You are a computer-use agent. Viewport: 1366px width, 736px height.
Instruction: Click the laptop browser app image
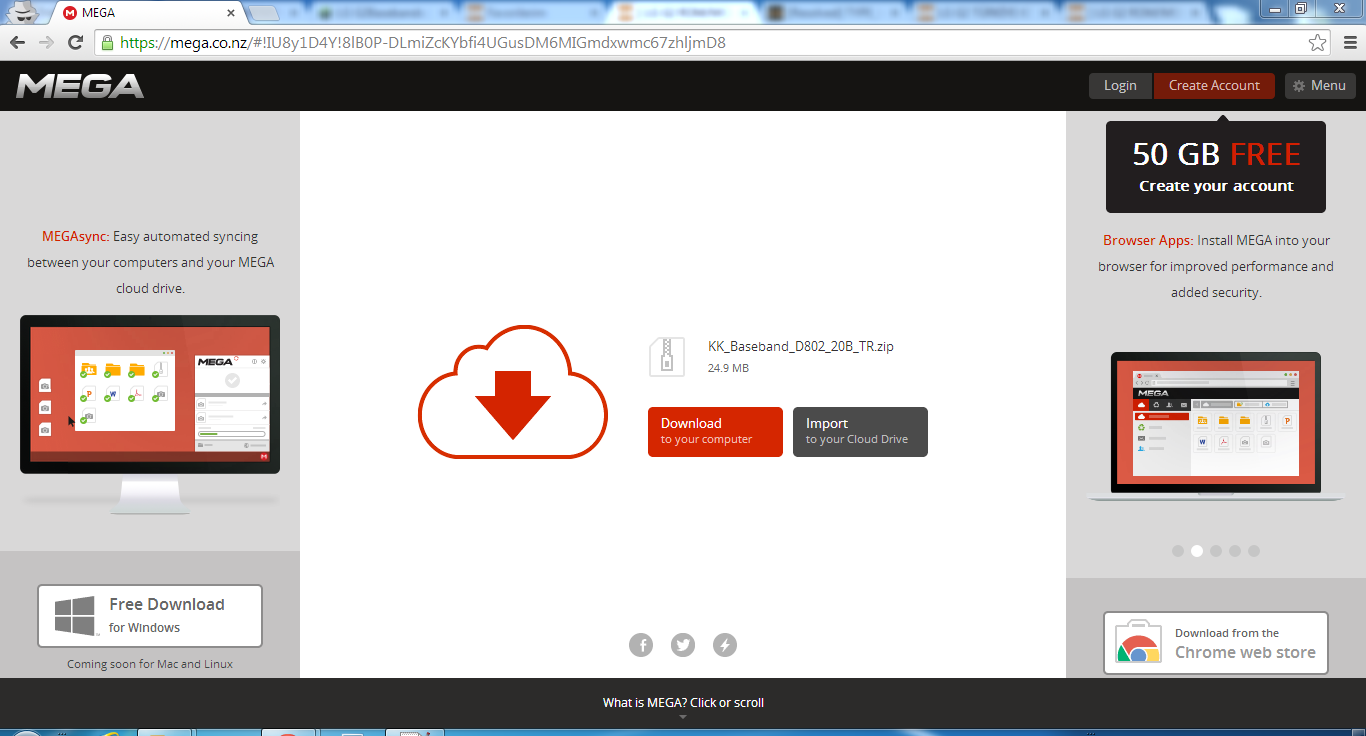pyautogui.click(x=1216, y=427)
